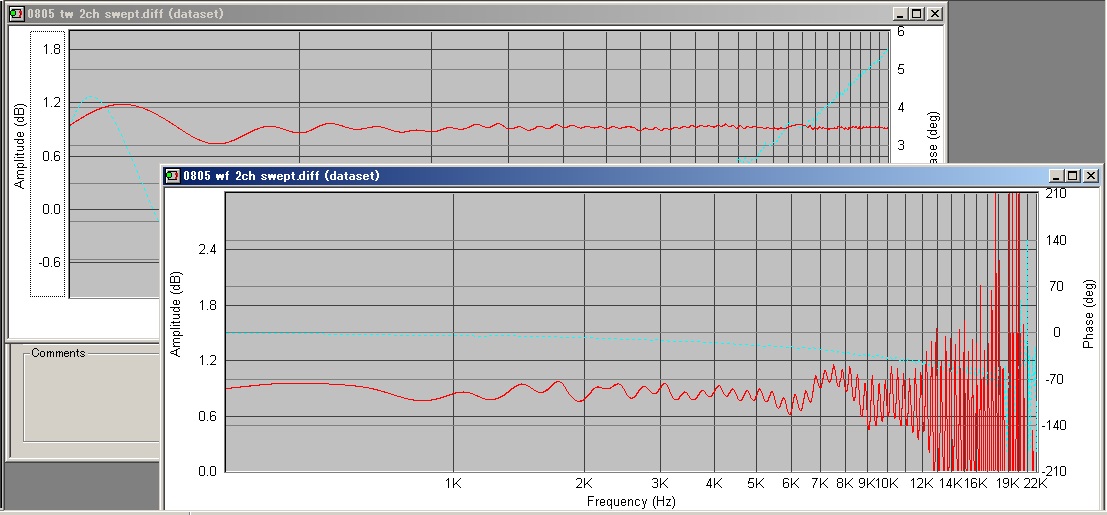The height and width of the screenshot is (515, 1107).
Task: Maximize the 0805 wf 2ch swept.diff window
Action: pyautogui.click(x=1073, y=176)
